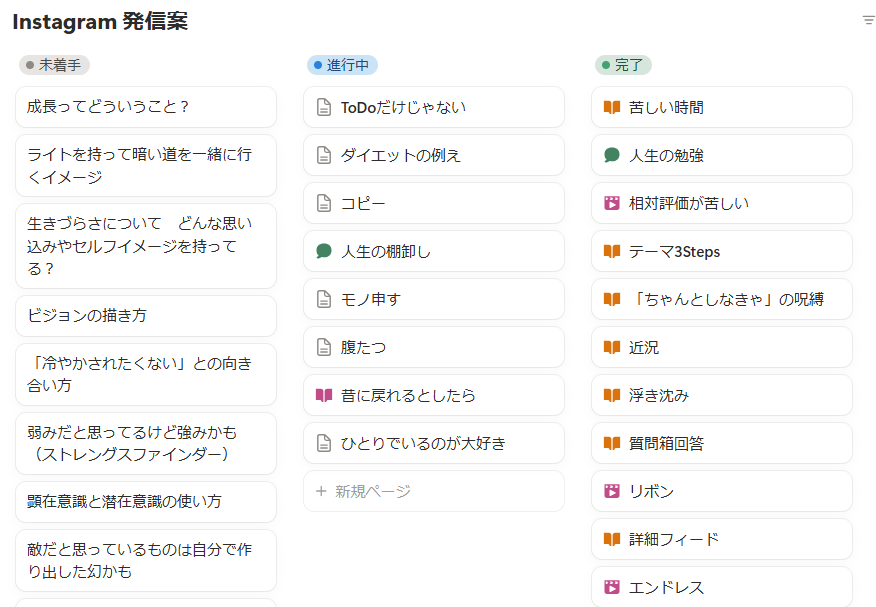Click the video icon beside 相対評価が苦しい
Image resolution: width=876 pixels, height=607 pixels.
[612, 204]
